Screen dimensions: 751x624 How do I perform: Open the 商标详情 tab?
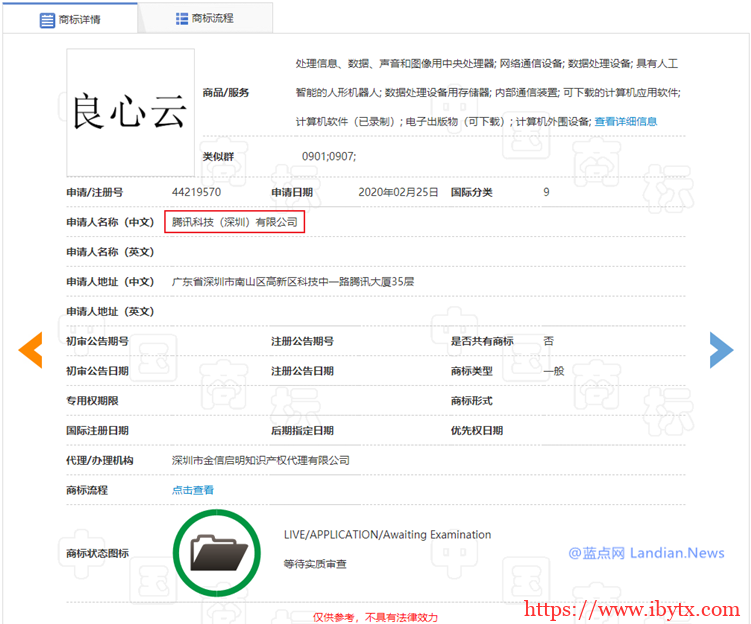click(x=70, y=19)
